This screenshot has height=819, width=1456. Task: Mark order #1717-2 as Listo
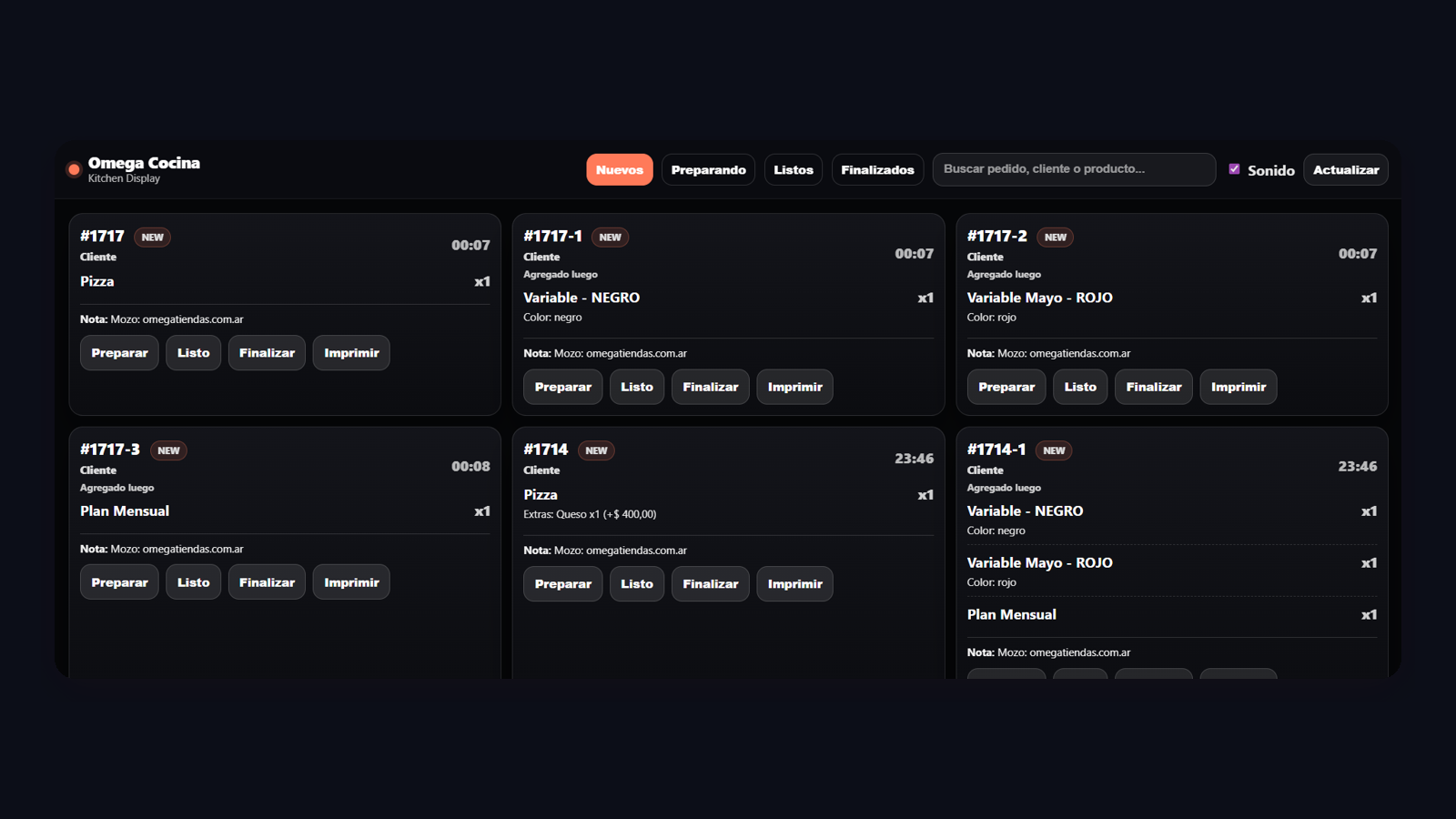[x=1080, y=387]
